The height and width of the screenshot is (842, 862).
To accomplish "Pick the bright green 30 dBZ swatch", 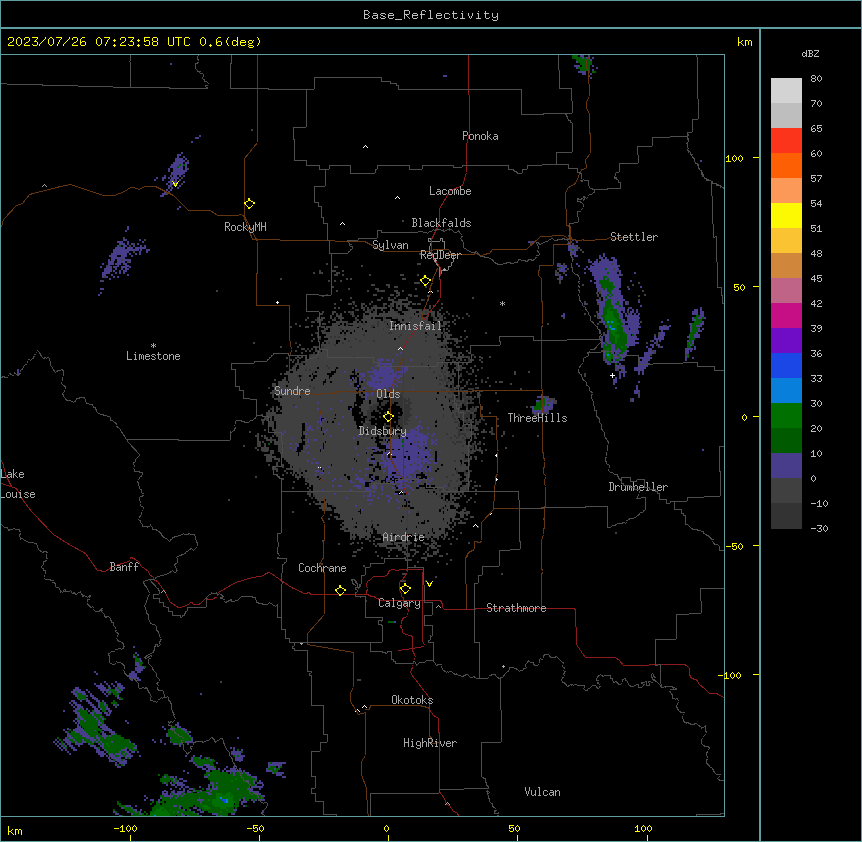I will (786, 416).
